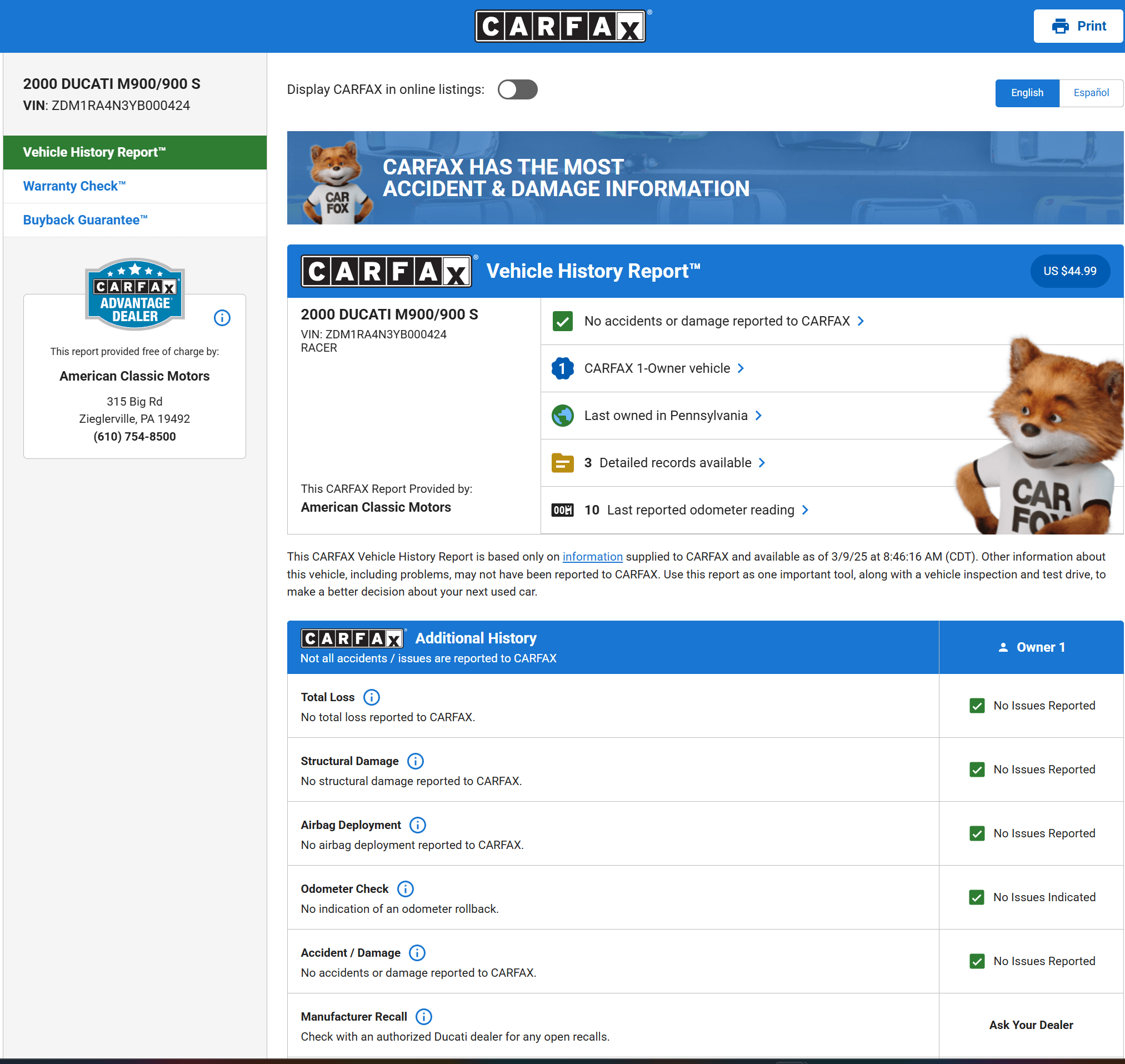Expand Last owned in Pennsylvania chevron

point(759,416)
